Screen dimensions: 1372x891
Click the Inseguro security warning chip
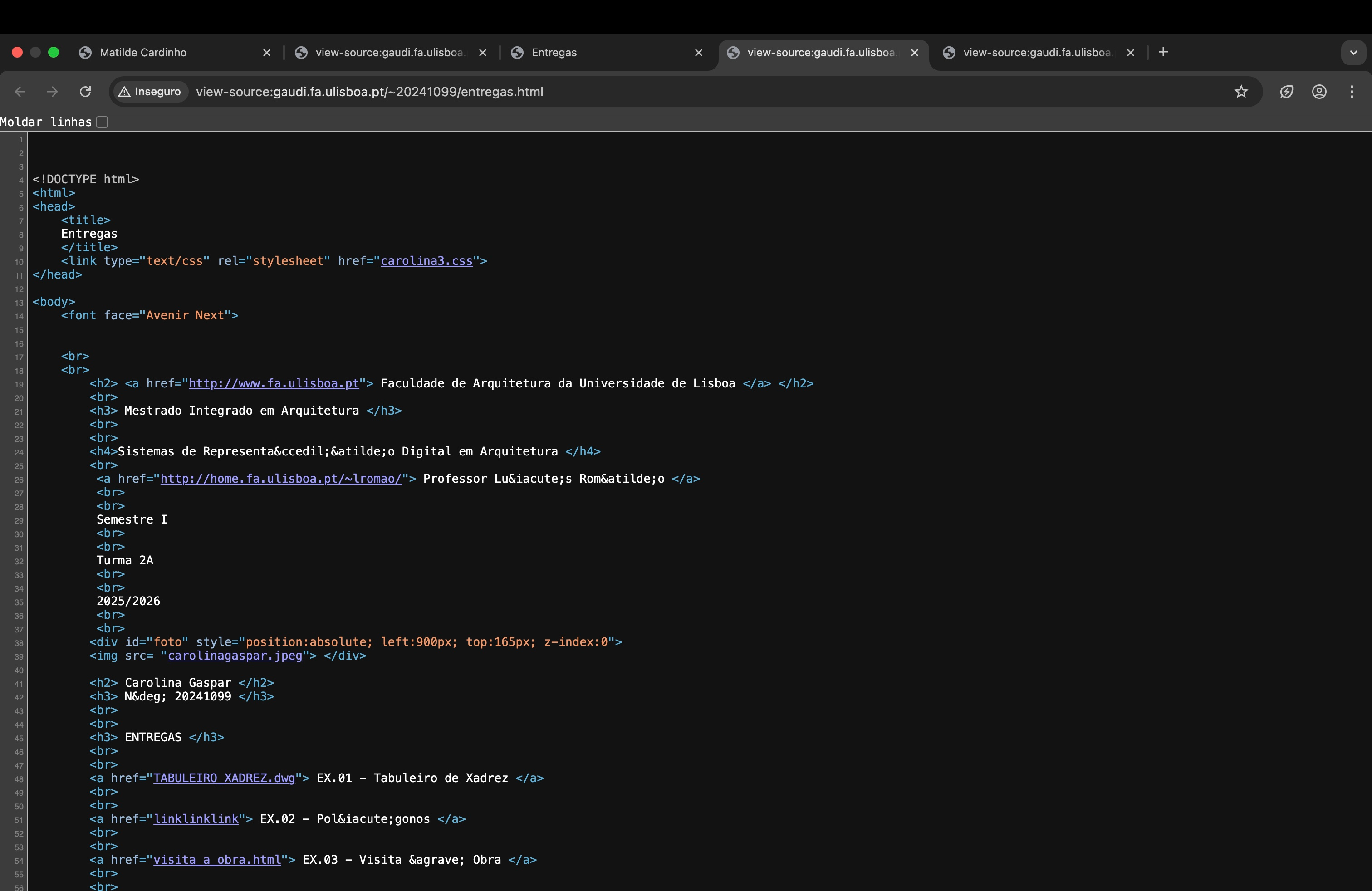(x=151, y=92)
